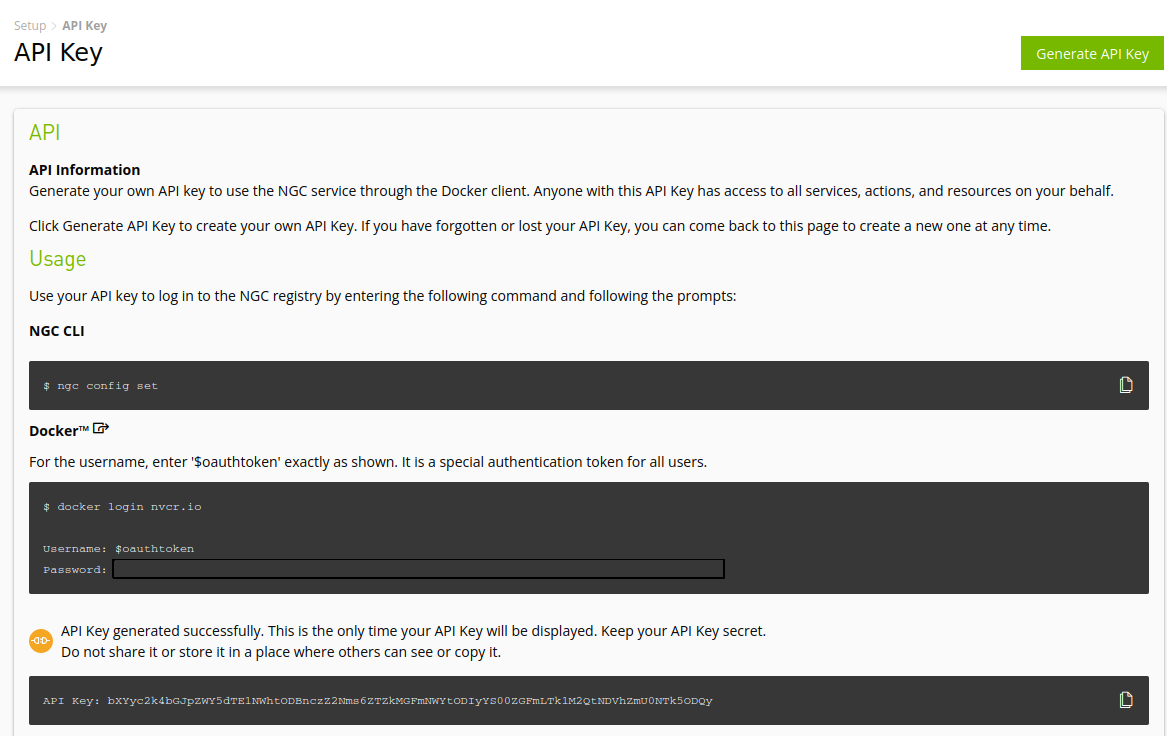Click the 'Do not share it or store it' line
This screenshot has width=1167, height=736.
pyautogui.click(x=281, y=652)
